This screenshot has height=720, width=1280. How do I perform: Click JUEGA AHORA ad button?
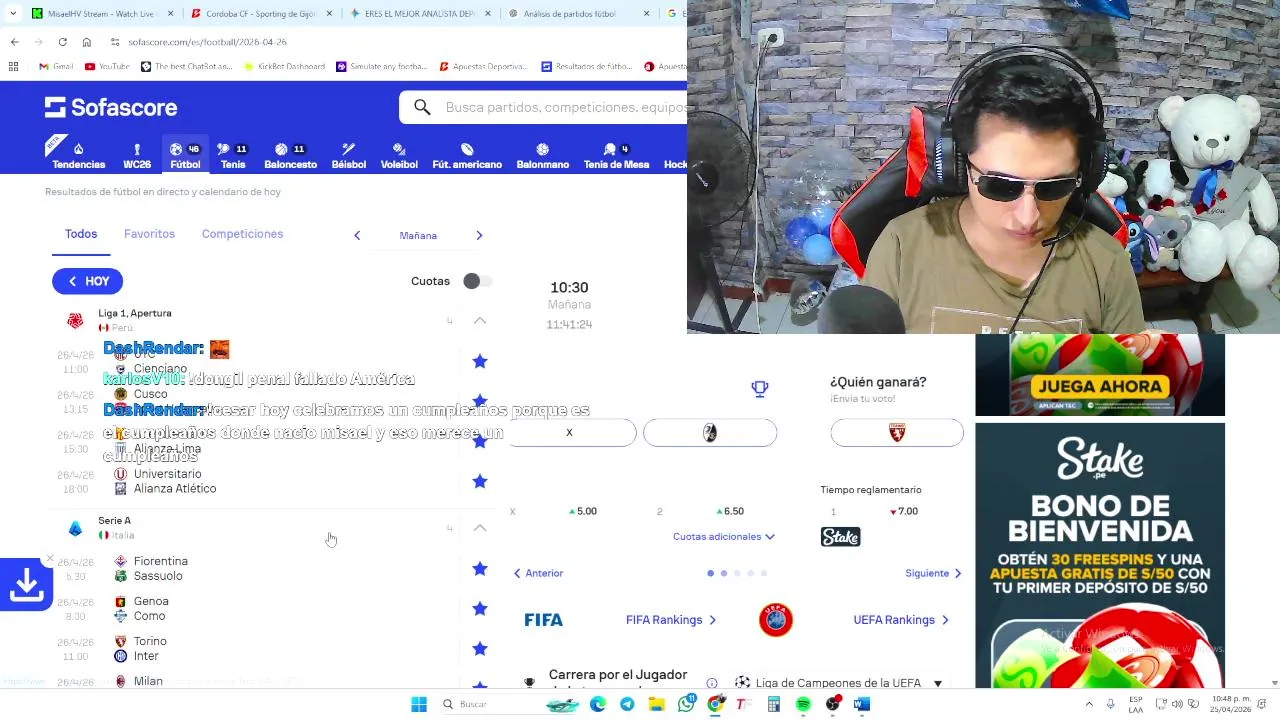click(1100, 386)
